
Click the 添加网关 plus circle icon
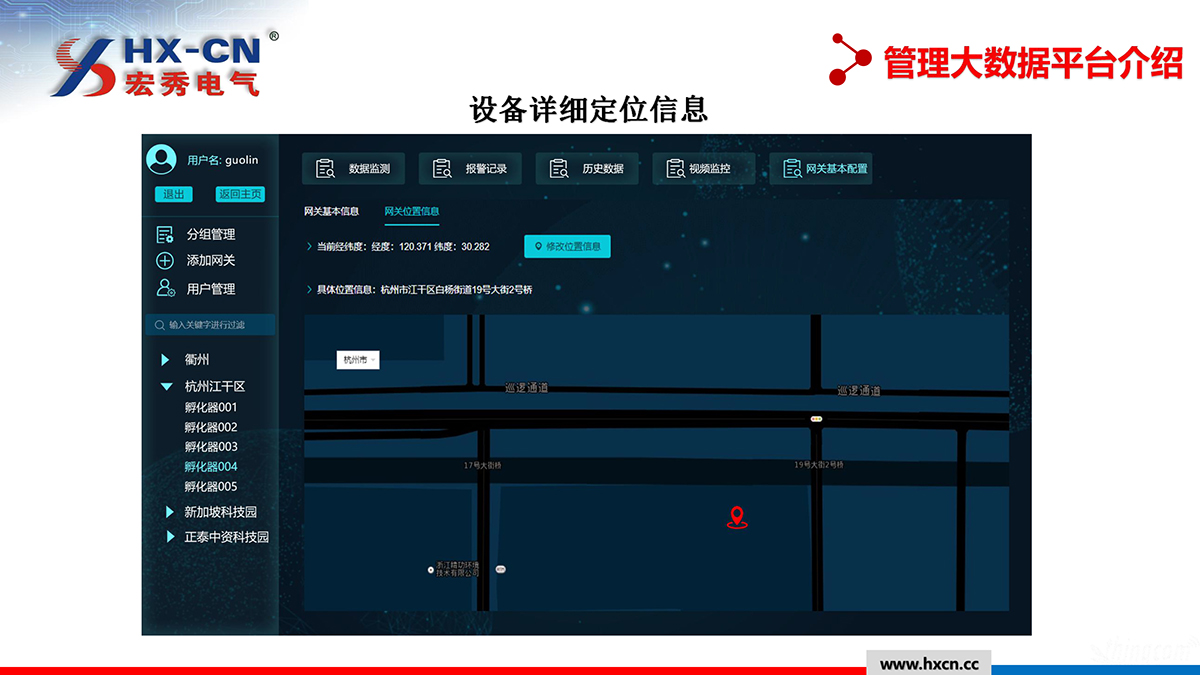(x=165, y=261)
